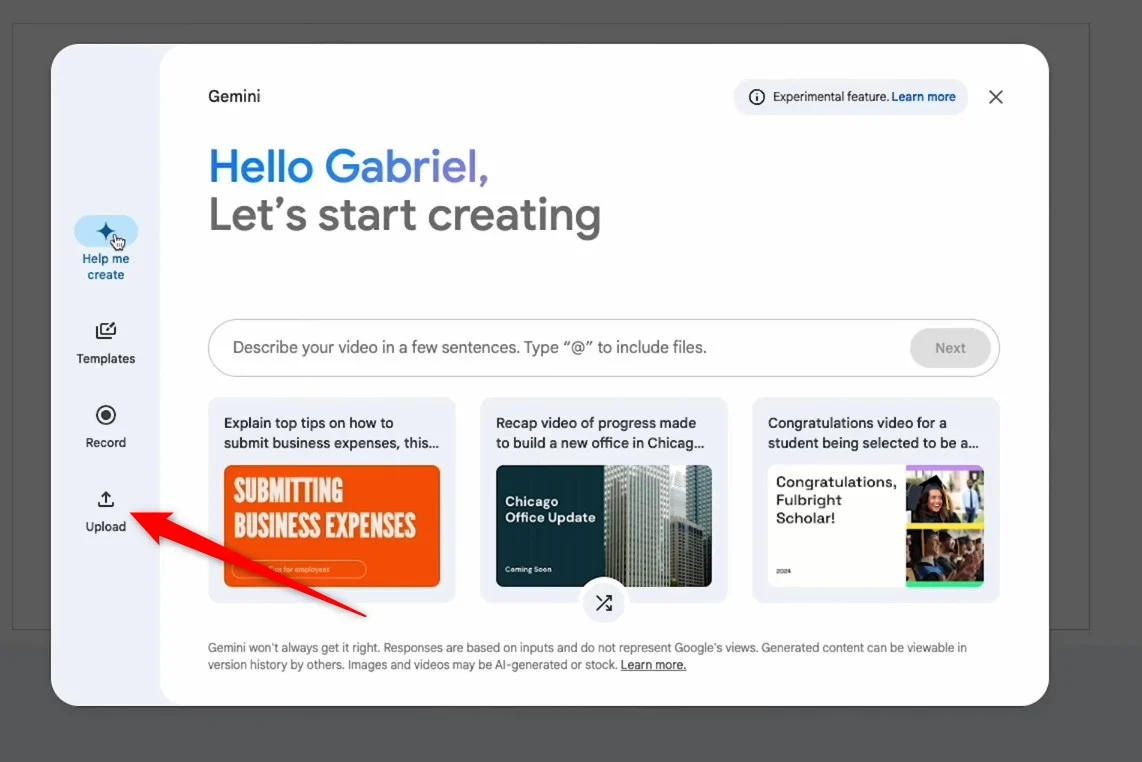
Task: Pick the Chicago office recap prompt card
Action: tap(604, 500)
